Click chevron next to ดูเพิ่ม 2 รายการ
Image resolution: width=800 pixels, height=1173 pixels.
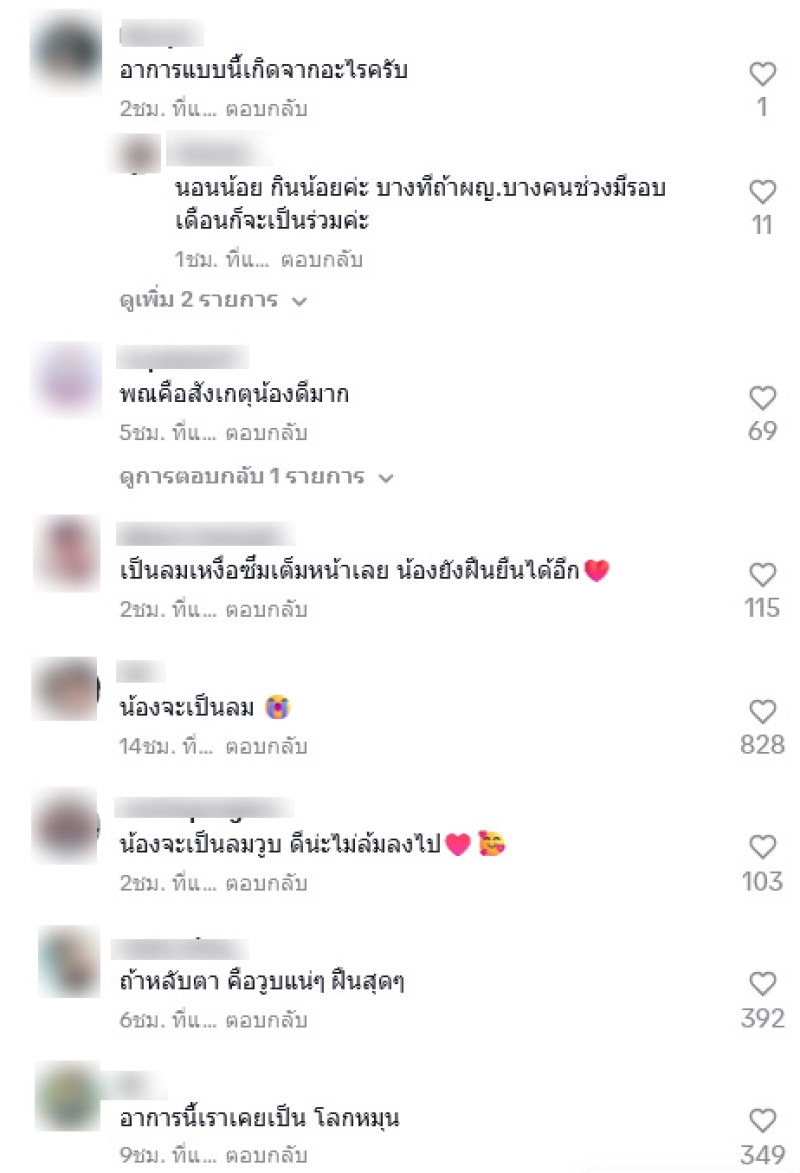[299, 301]
